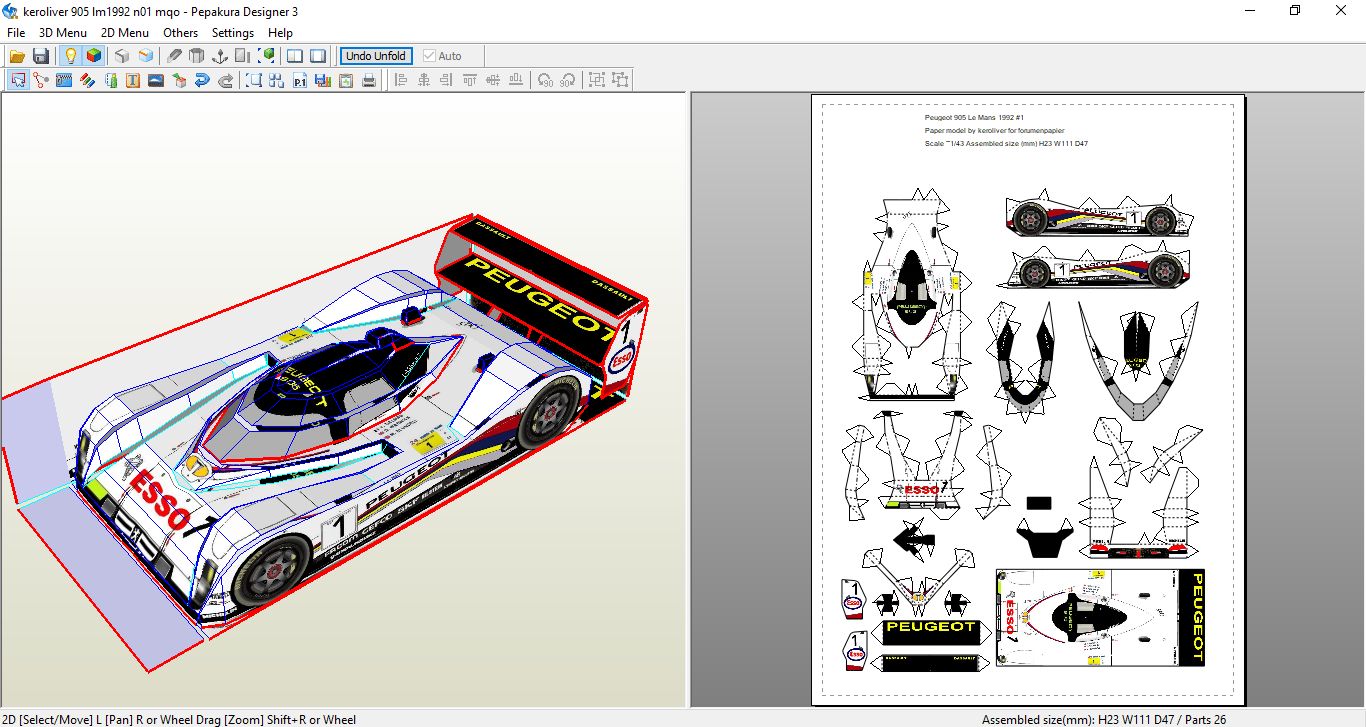Image resolution: width=1366 pixels, height=727 pixels.
Task: Switch to the split two-pane layout icon
Action: 295,56
